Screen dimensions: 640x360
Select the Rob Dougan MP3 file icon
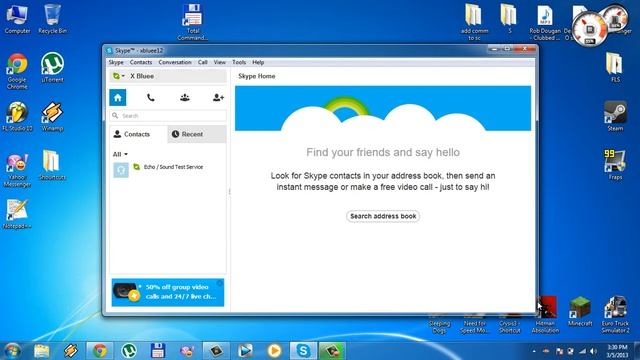point(545,22)
